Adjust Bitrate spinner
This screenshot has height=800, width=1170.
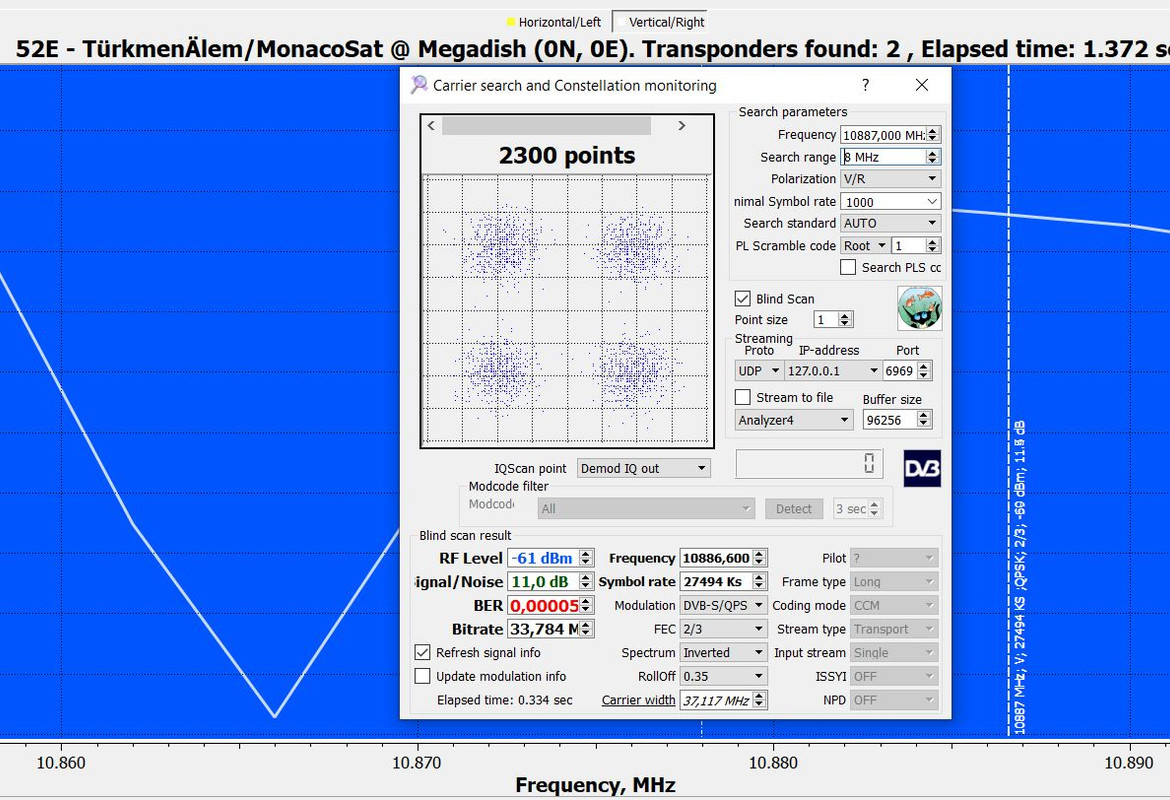[x=586, y=629]
